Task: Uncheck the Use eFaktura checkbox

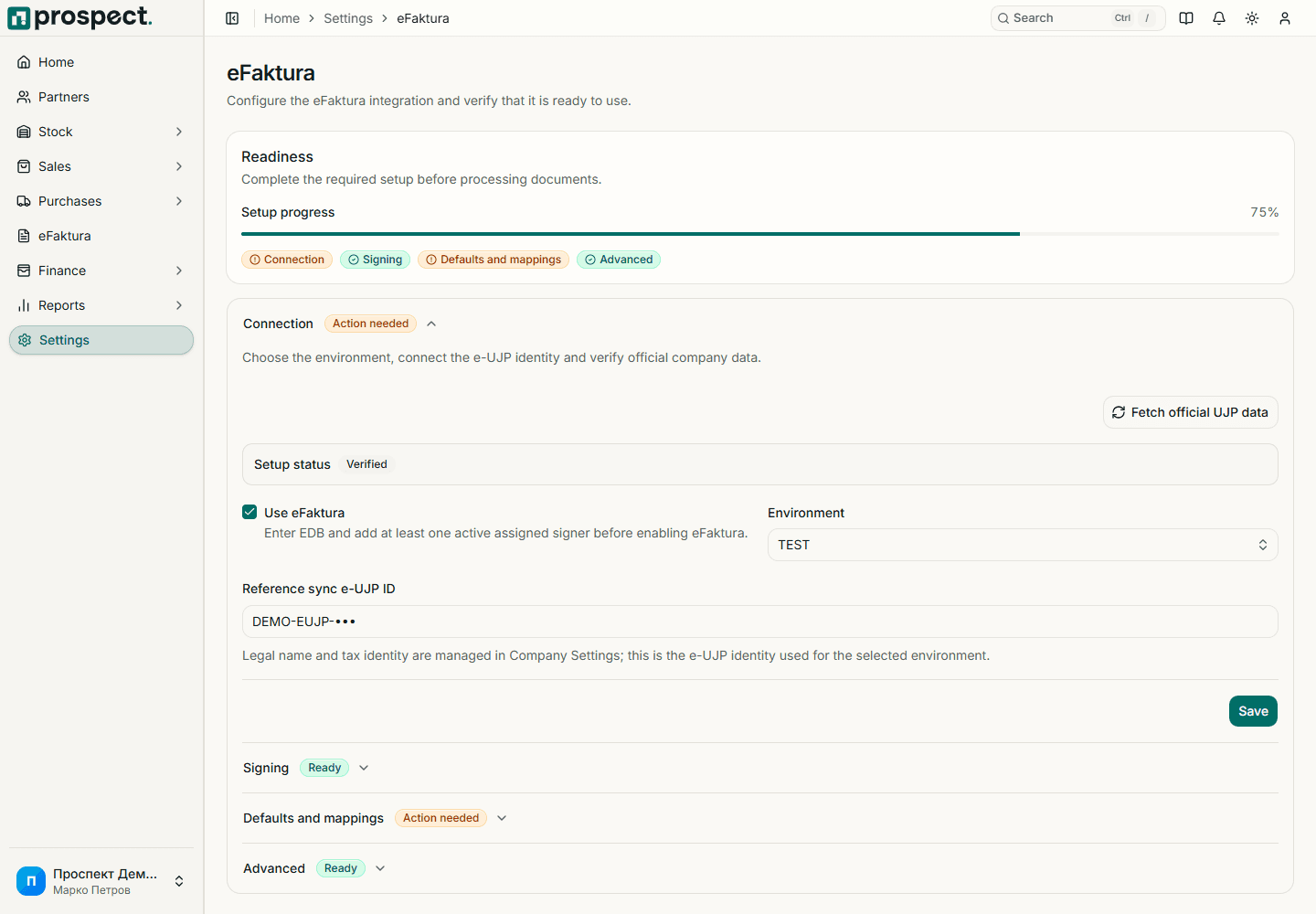Action: [x=249, y=512]
